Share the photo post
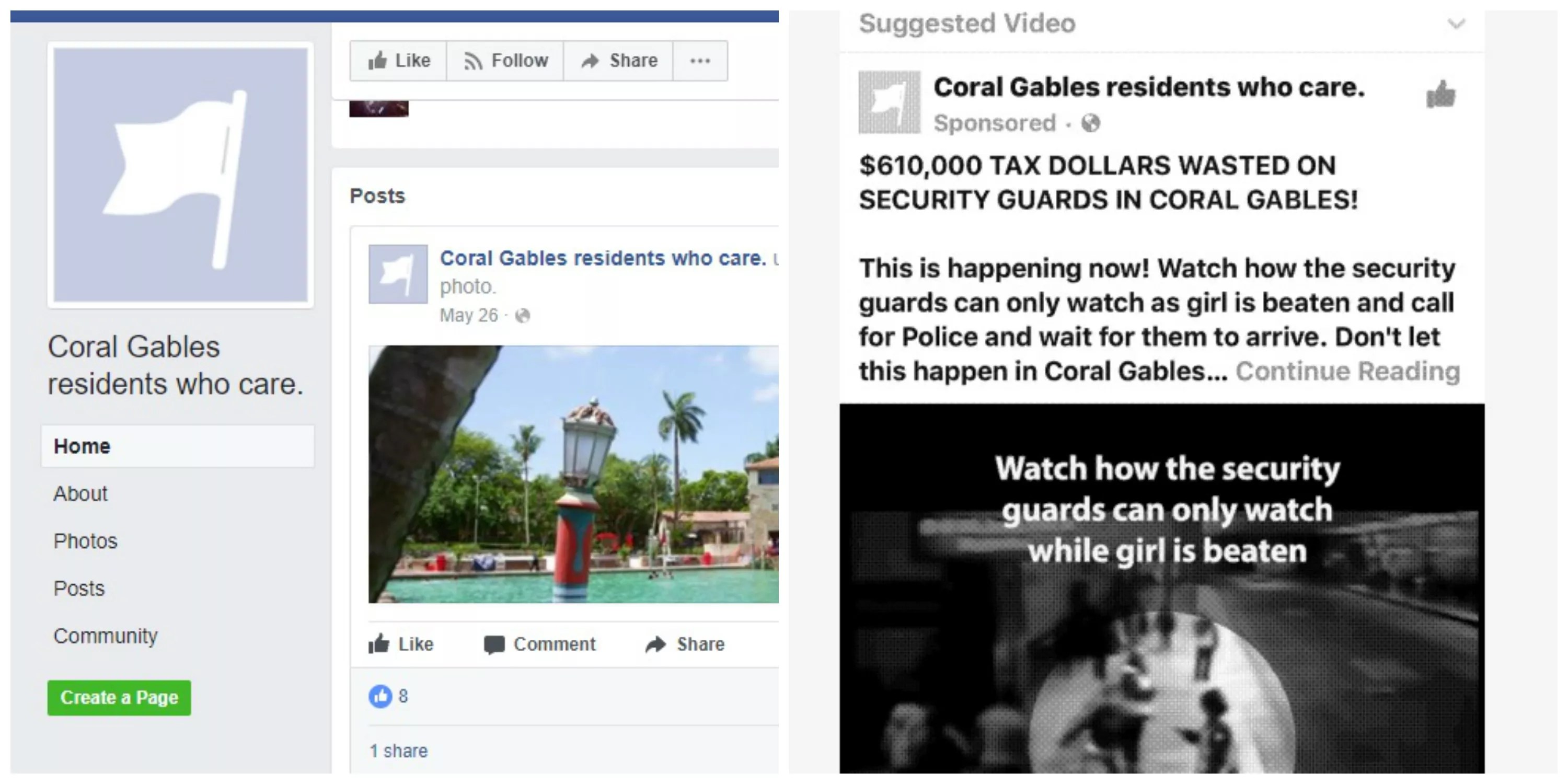 tap(685, 644)
